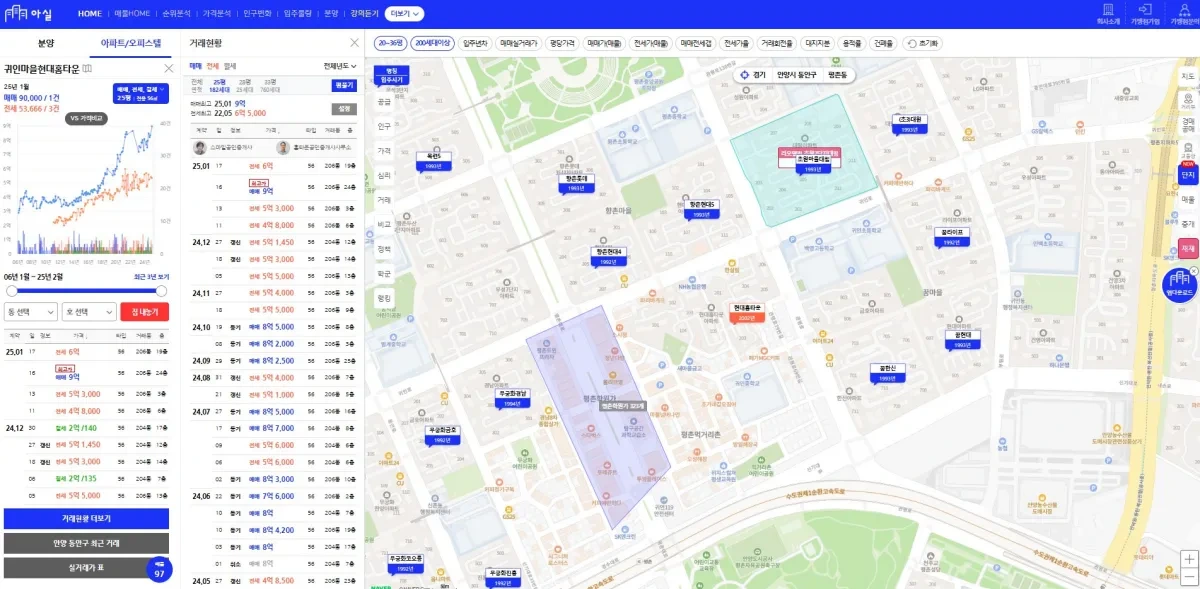The height and width of the screenshot is (589, 1200).
Task: Switch to the 분양 tab in left panel
Action: click(x=46, y=43)
